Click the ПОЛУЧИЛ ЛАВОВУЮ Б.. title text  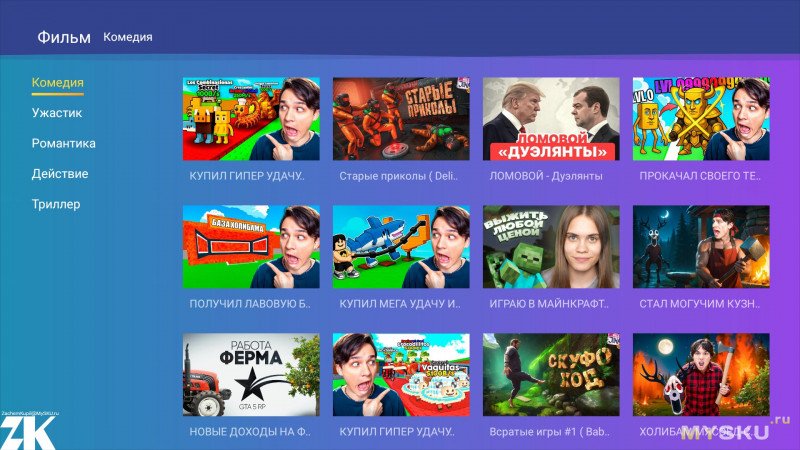click(x=249, y=304)
